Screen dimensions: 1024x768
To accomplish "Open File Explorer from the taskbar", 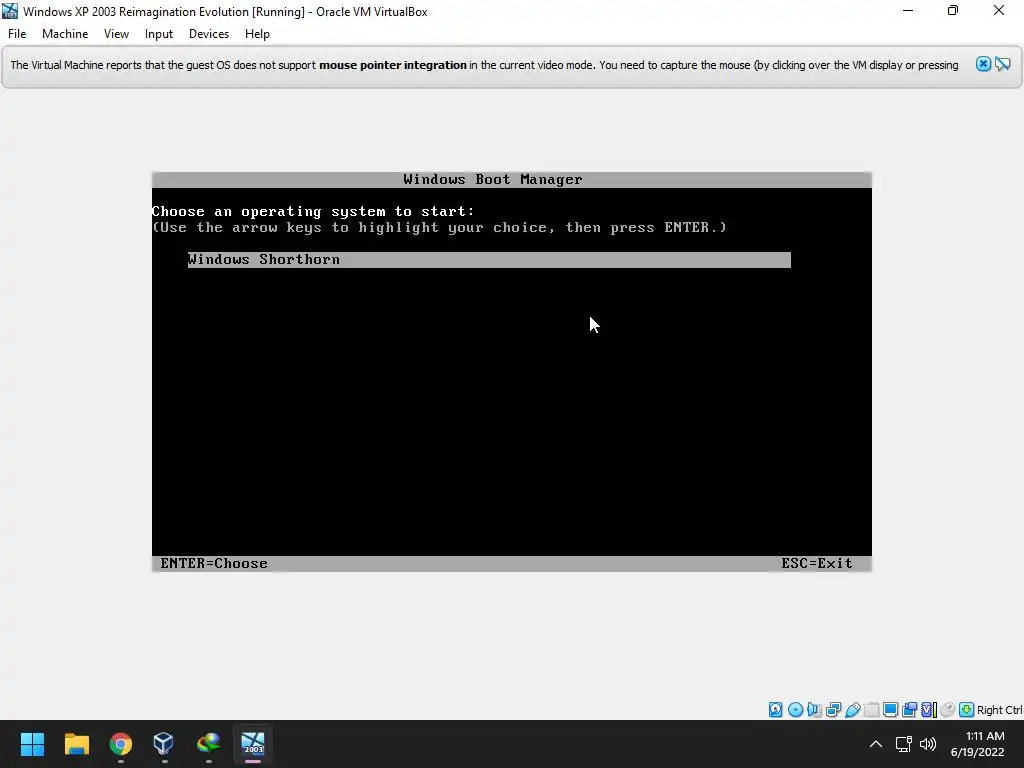I will [x=76, y=744].
